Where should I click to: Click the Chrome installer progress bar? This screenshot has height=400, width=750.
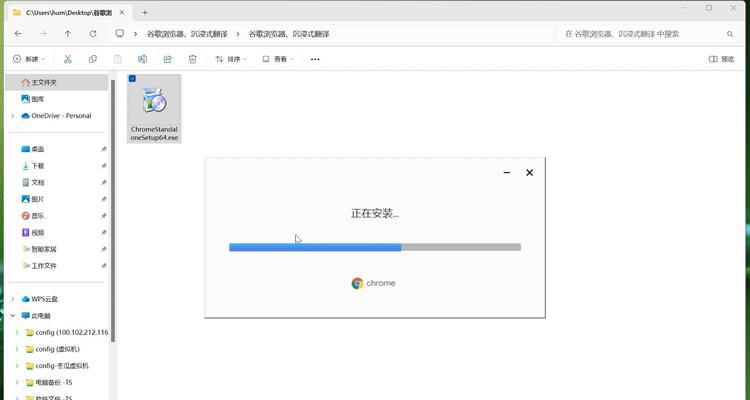[x=375, y=247]
